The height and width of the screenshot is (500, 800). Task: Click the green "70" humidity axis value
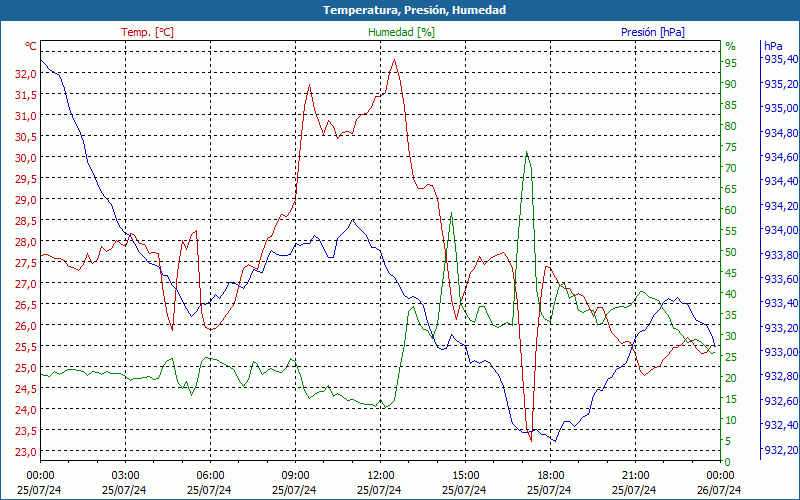pyautogui.click(x=731, y=168)
